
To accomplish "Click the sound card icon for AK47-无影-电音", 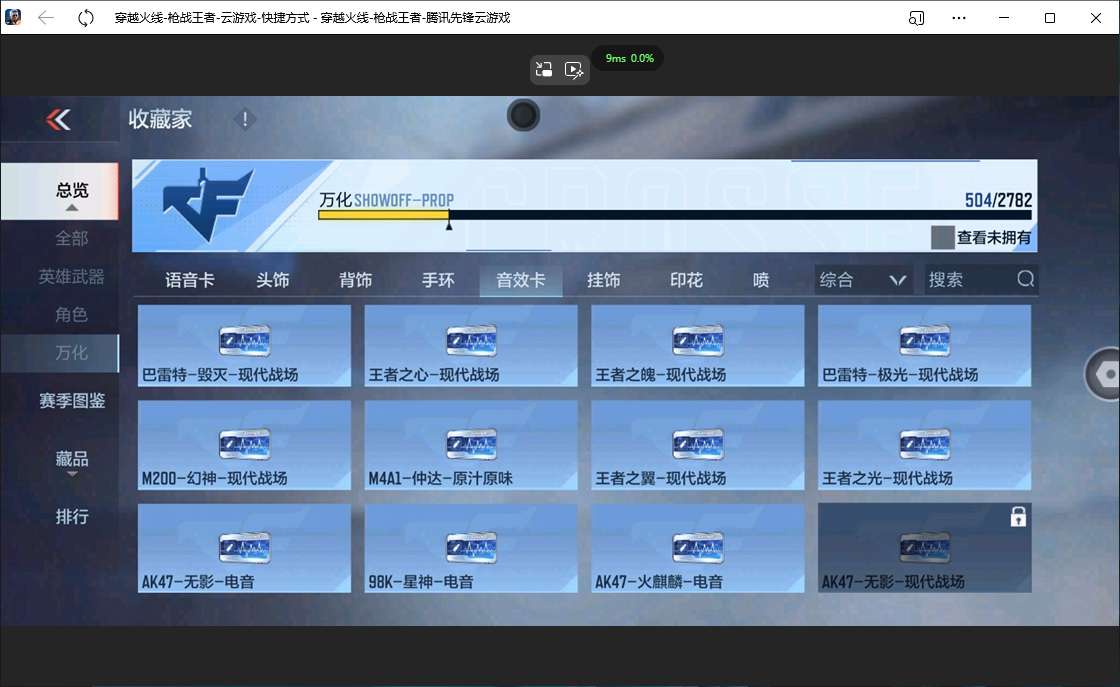I will 244,548.
